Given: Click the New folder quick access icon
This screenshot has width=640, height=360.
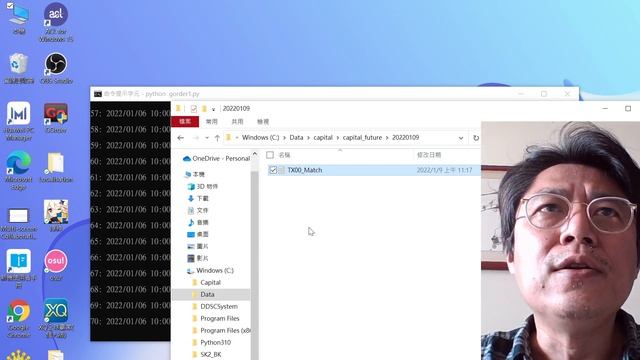Looking at the screenshot, I should tap(204, 109).
